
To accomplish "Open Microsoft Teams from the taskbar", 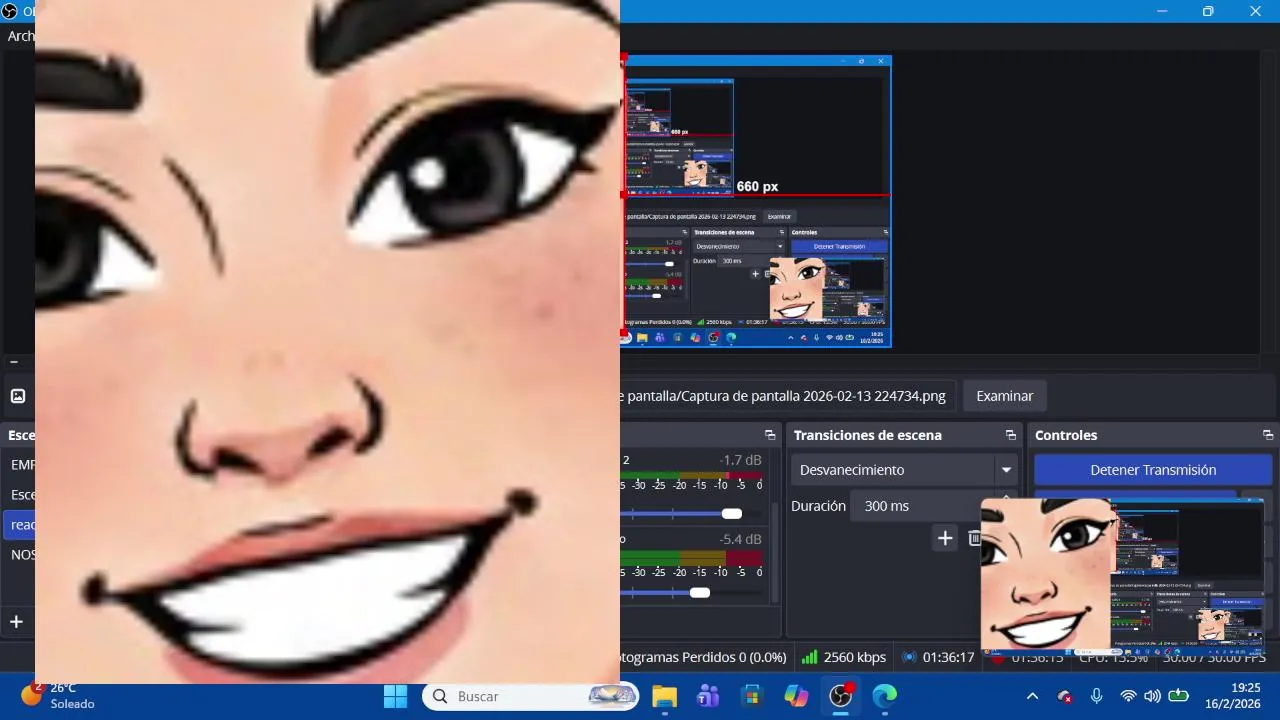I will (x=708, y=696).
